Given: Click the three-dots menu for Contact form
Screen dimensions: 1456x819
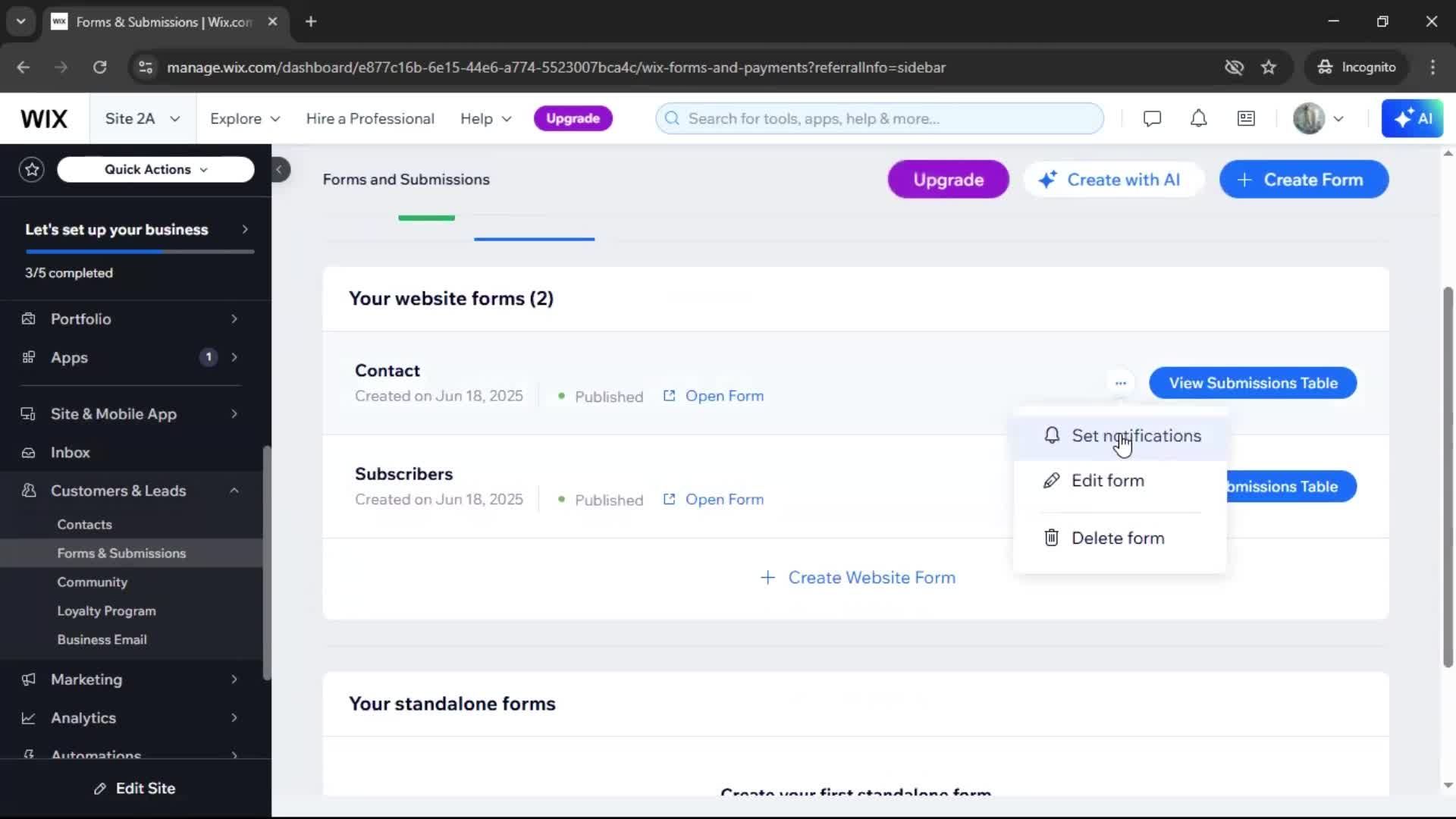Looking at the screenshot, I should 1120,383.
